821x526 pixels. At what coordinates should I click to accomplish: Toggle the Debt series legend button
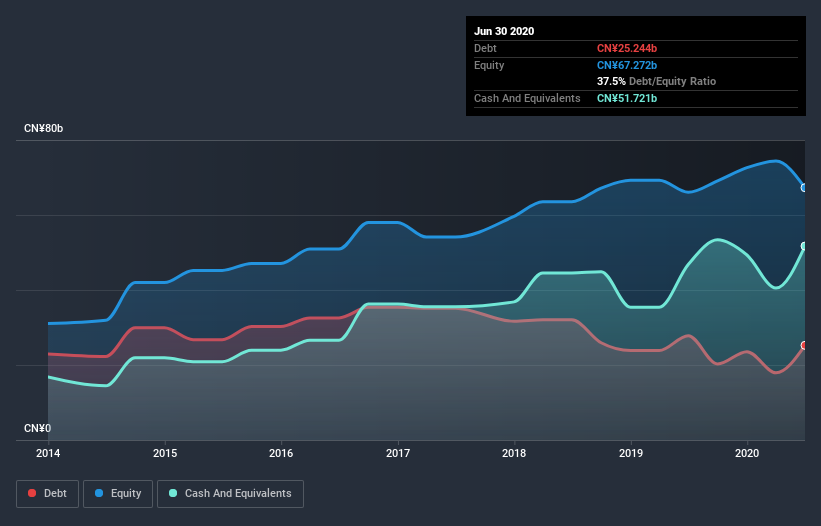click(47, 494)
